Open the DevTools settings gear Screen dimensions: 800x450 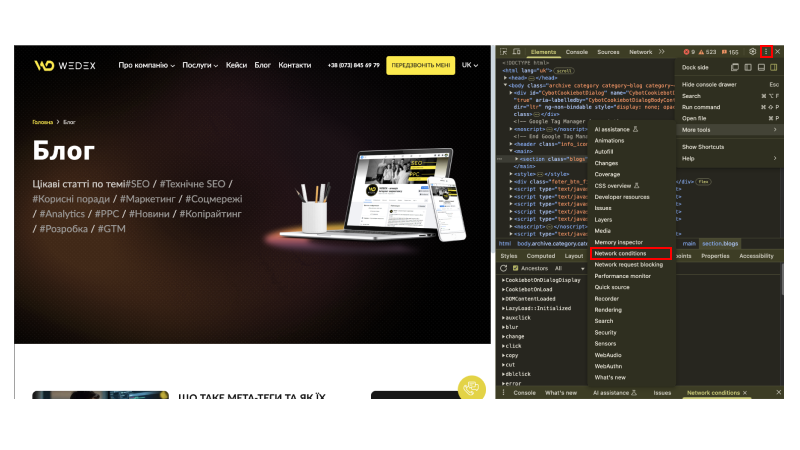[x=752, y=52]
